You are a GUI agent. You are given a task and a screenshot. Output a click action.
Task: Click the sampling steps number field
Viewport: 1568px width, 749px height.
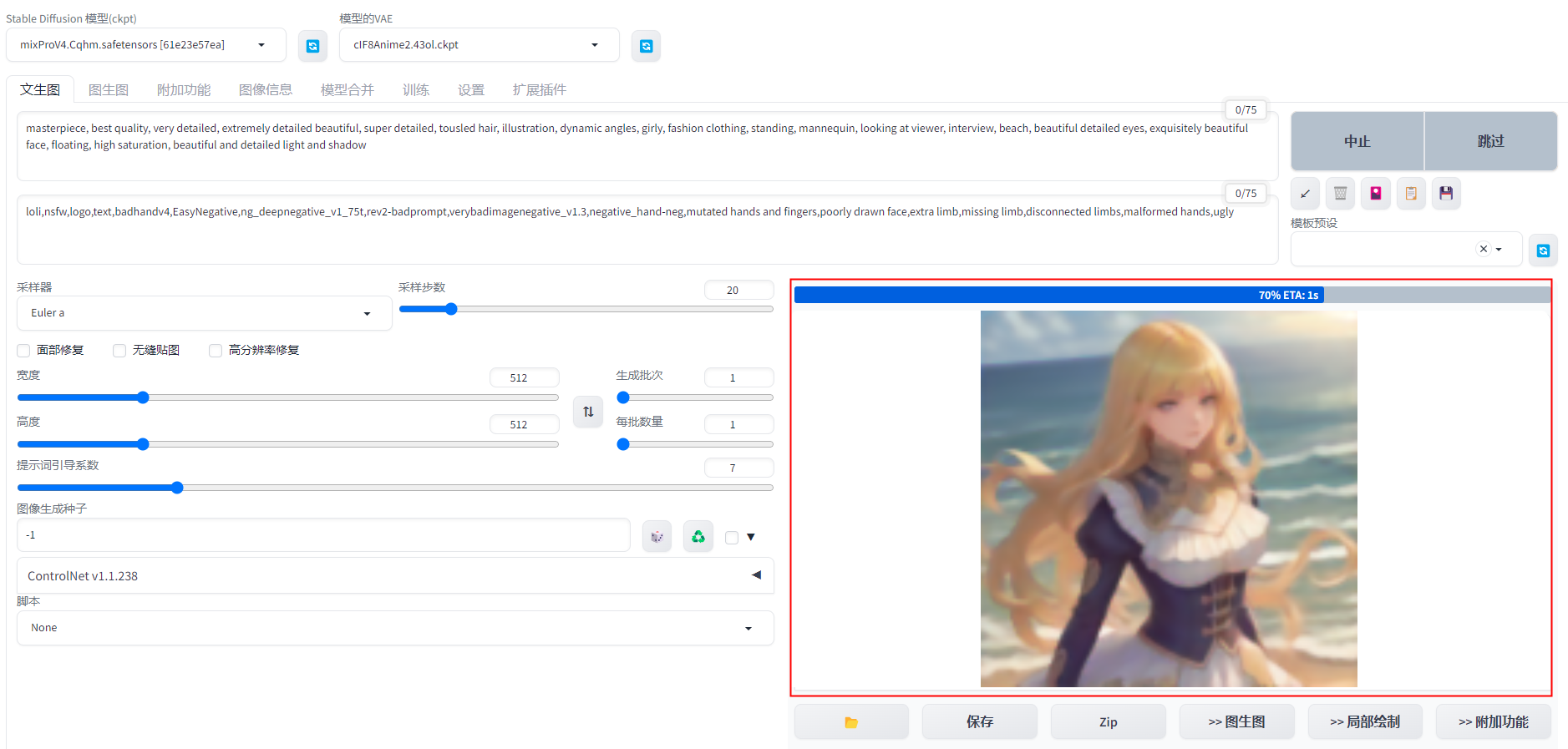click(x=738, y=290)
